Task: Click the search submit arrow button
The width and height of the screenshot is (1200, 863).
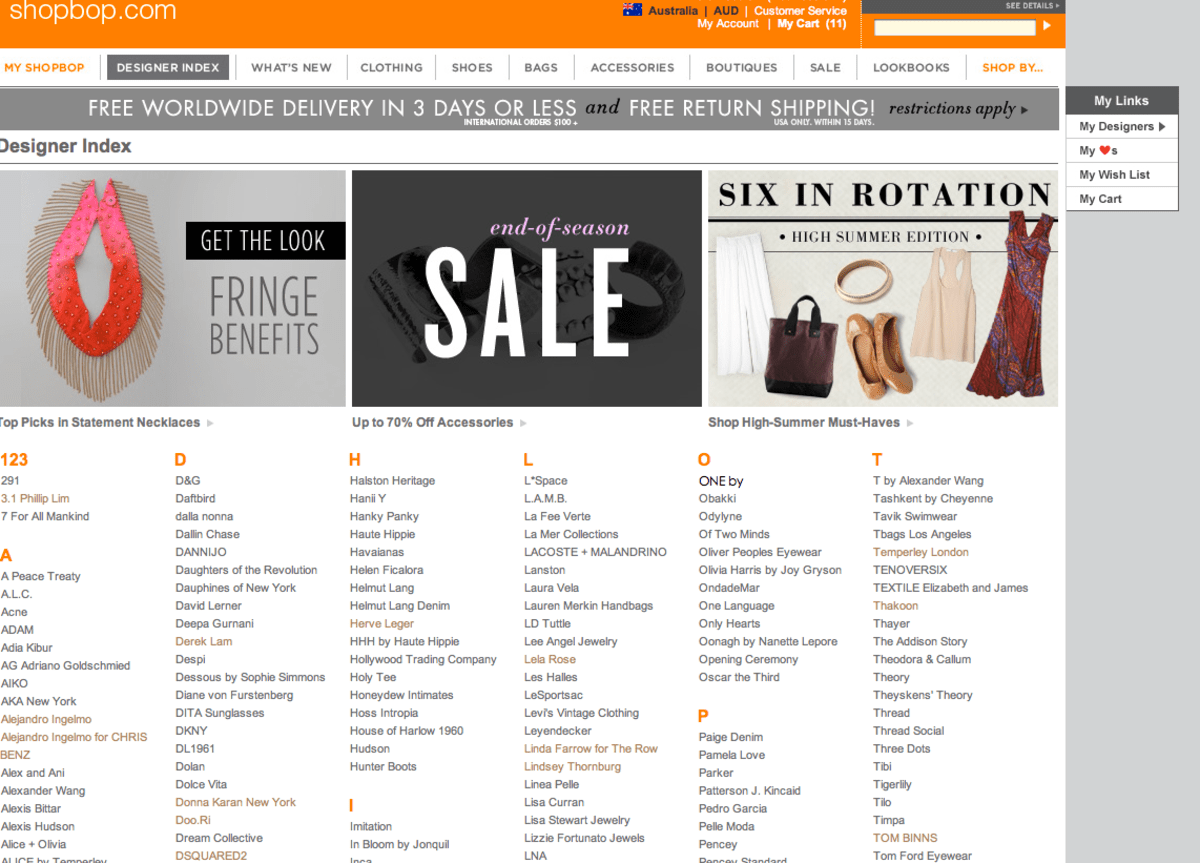Action: click(x=1047, y=27)
